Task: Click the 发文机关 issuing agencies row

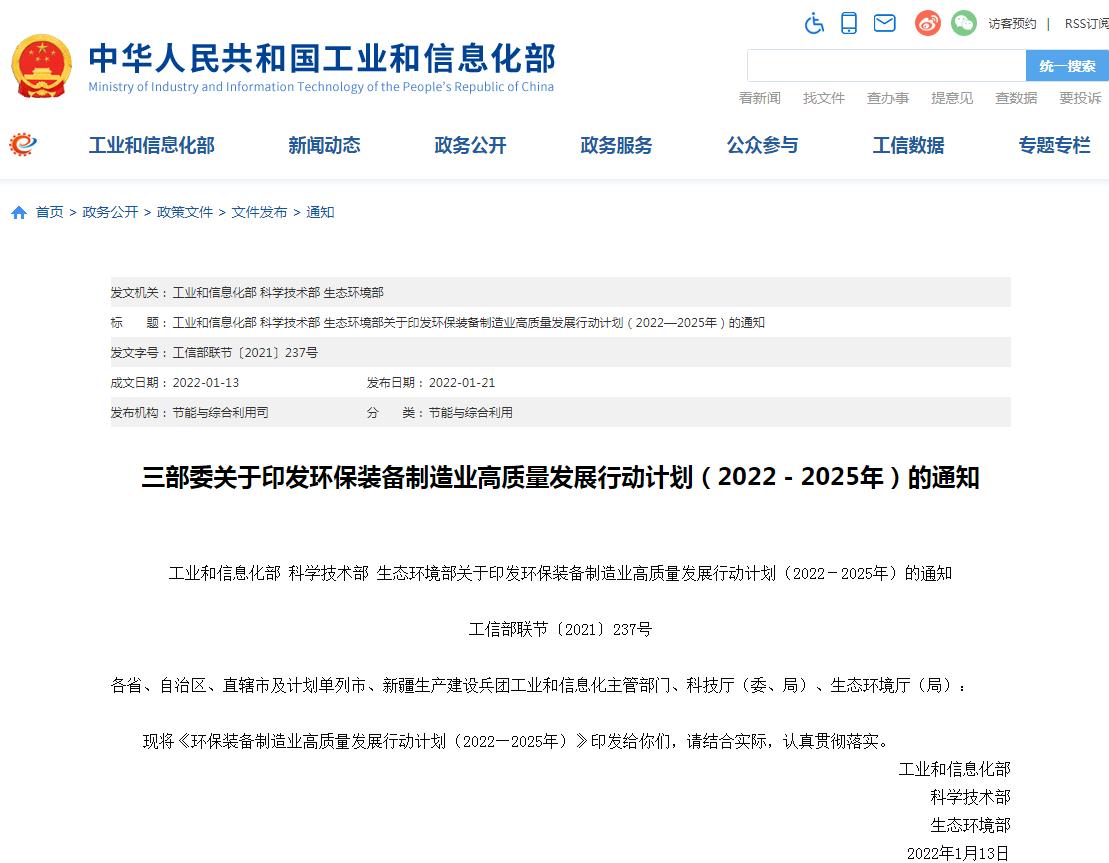Action: pyautogui.click(x=561, y=292)
